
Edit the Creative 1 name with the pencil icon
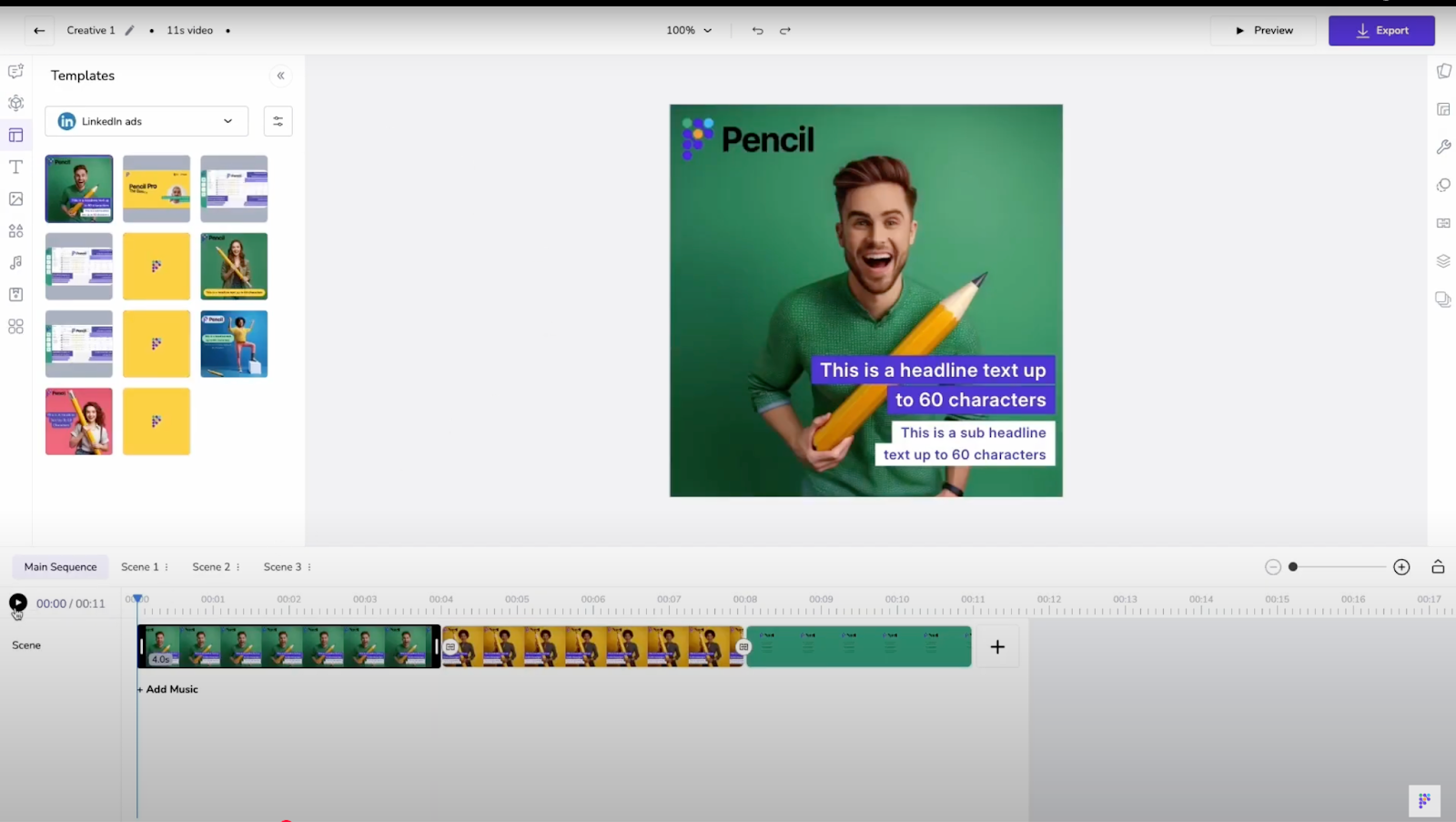(x=129, y=30)
